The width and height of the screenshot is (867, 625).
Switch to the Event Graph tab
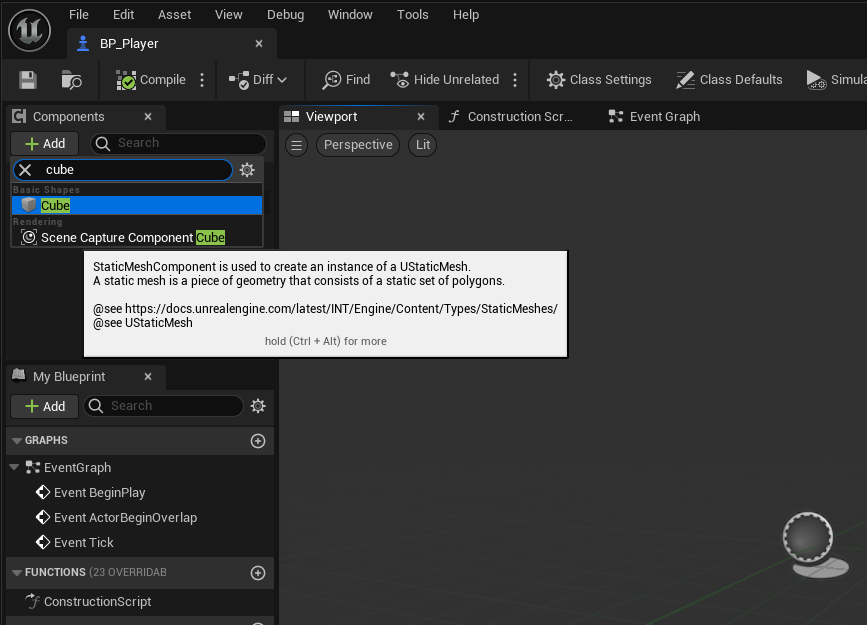(x=655, y=117)
